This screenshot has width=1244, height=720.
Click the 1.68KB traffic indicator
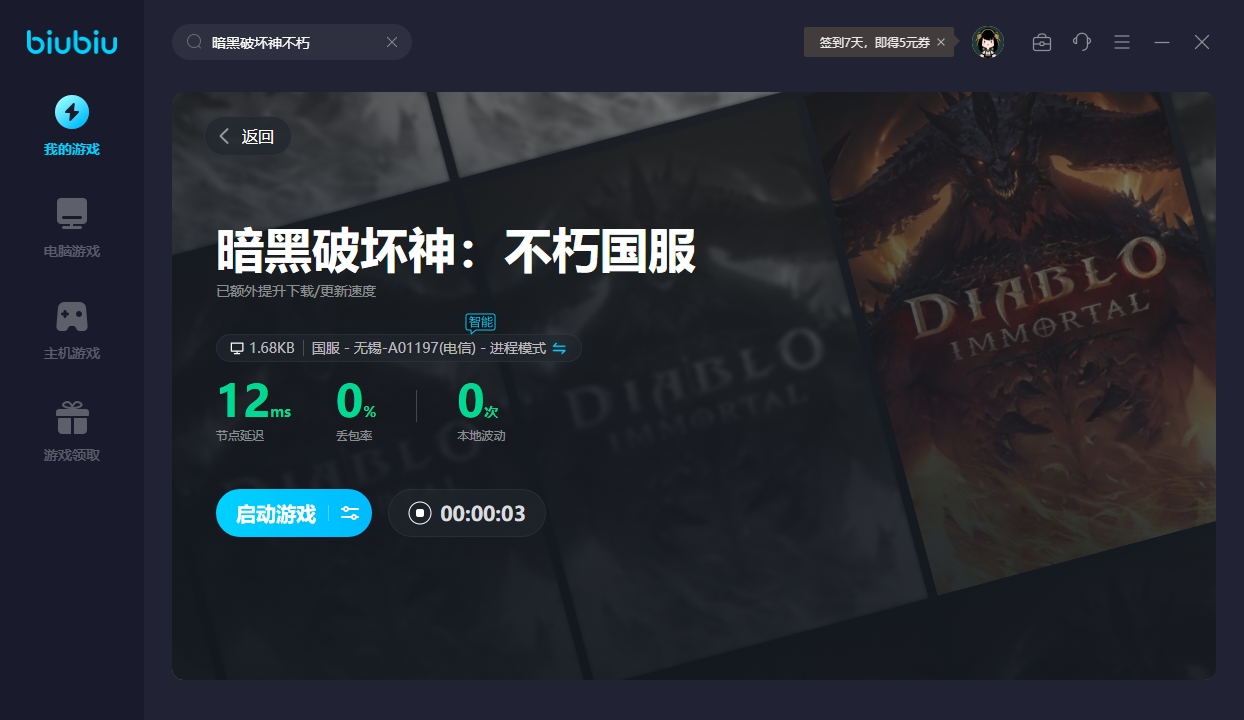[262, 348]
